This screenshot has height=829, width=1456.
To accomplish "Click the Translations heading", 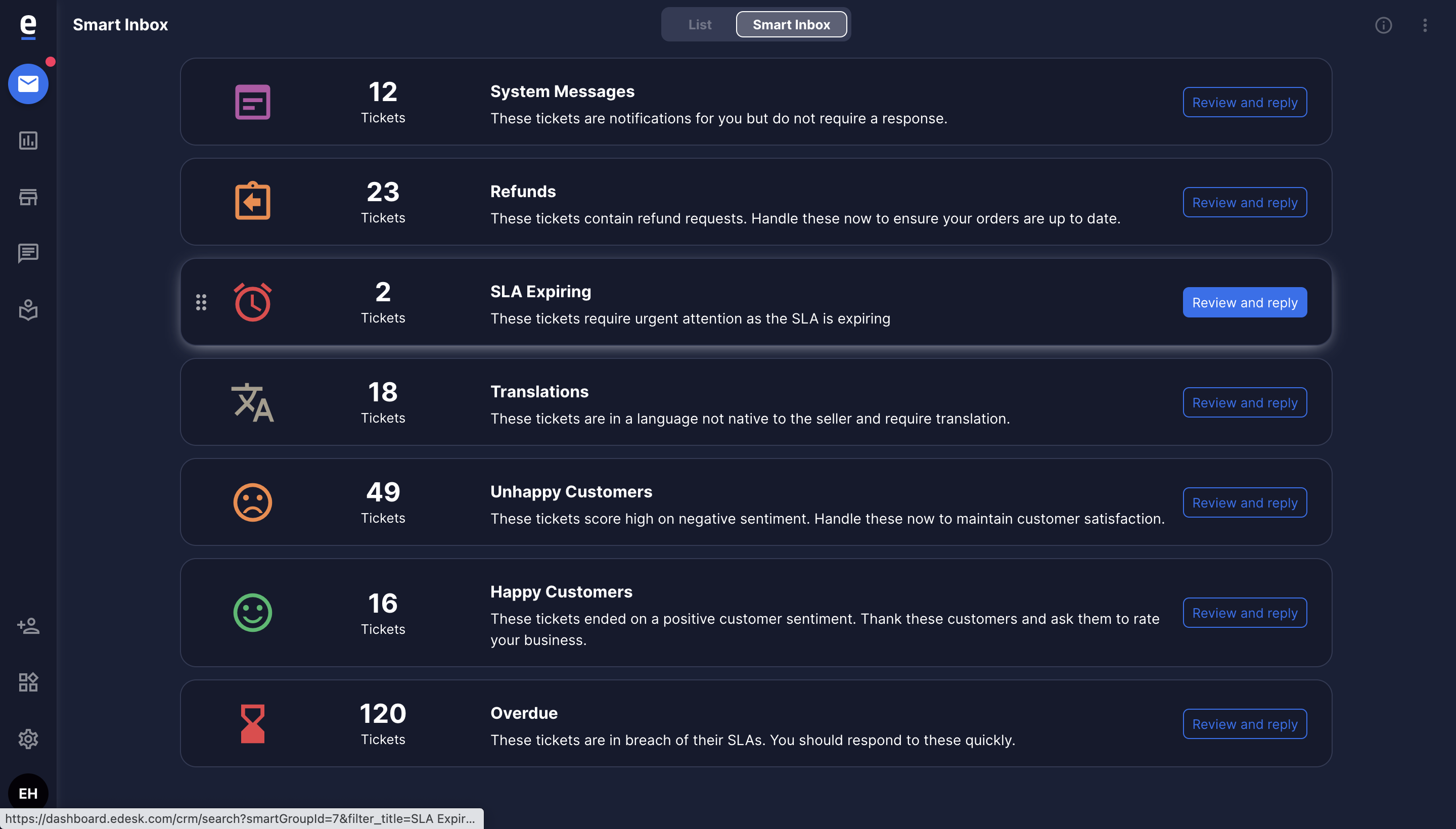I will point(539,391).
